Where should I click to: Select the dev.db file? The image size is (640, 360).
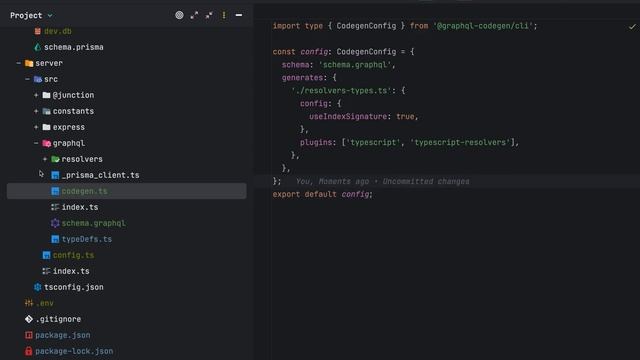click(58, 31)
